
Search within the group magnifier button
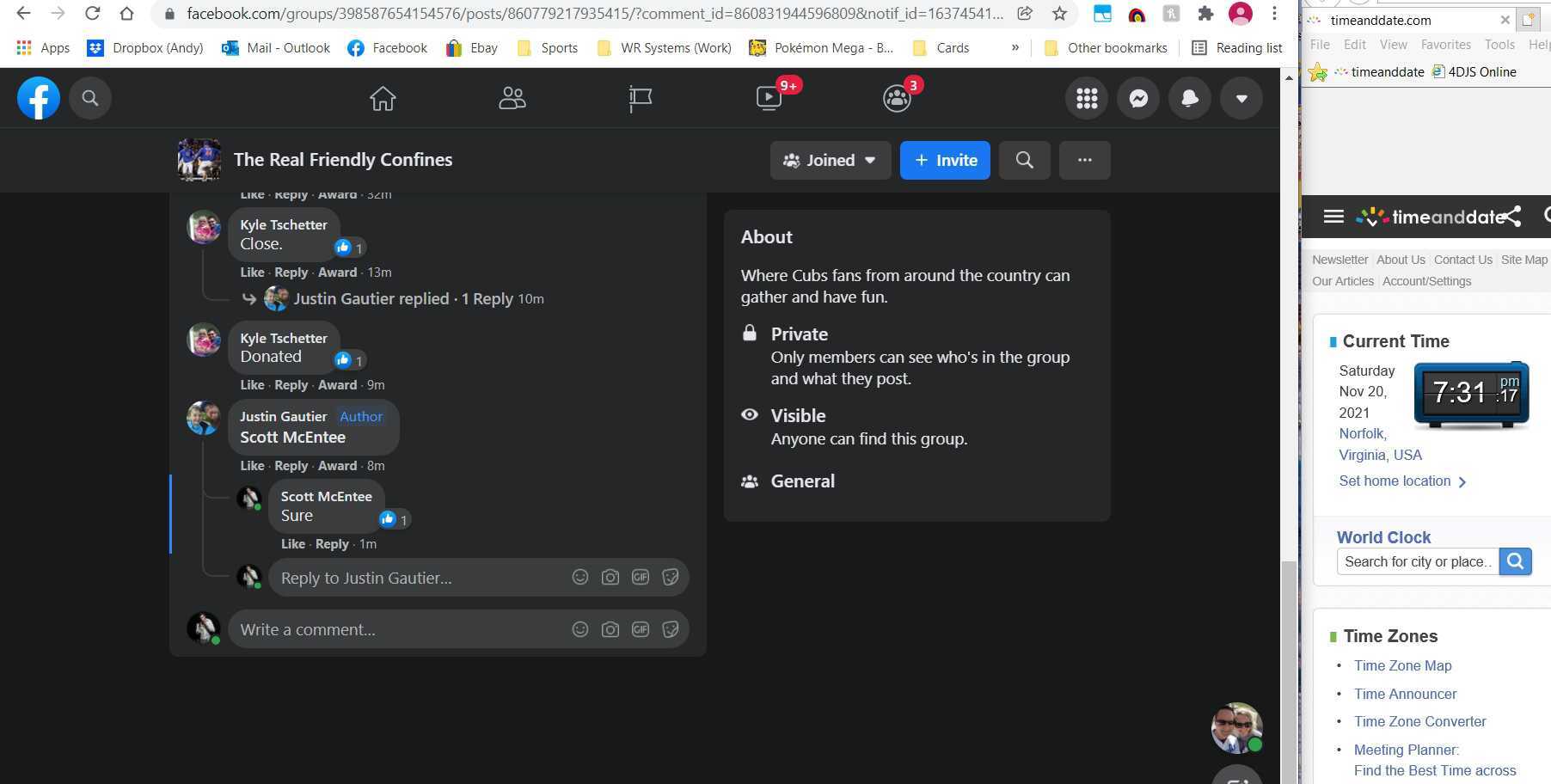[1024, 161]
